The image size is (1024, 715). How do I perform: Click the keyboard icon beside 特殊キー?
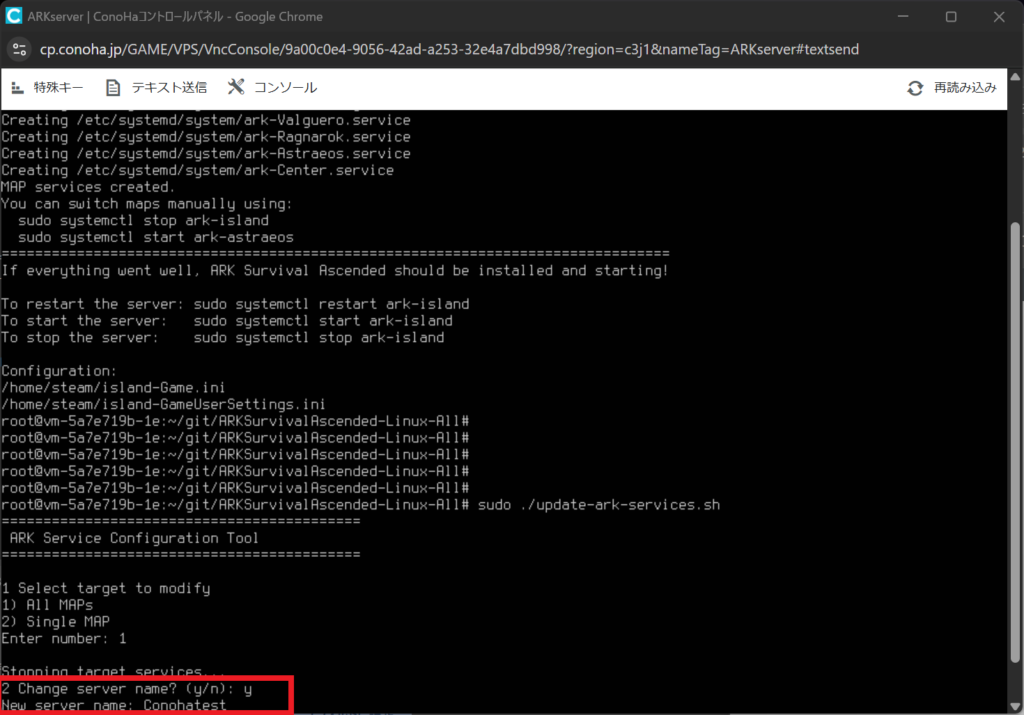pos(17,88)
